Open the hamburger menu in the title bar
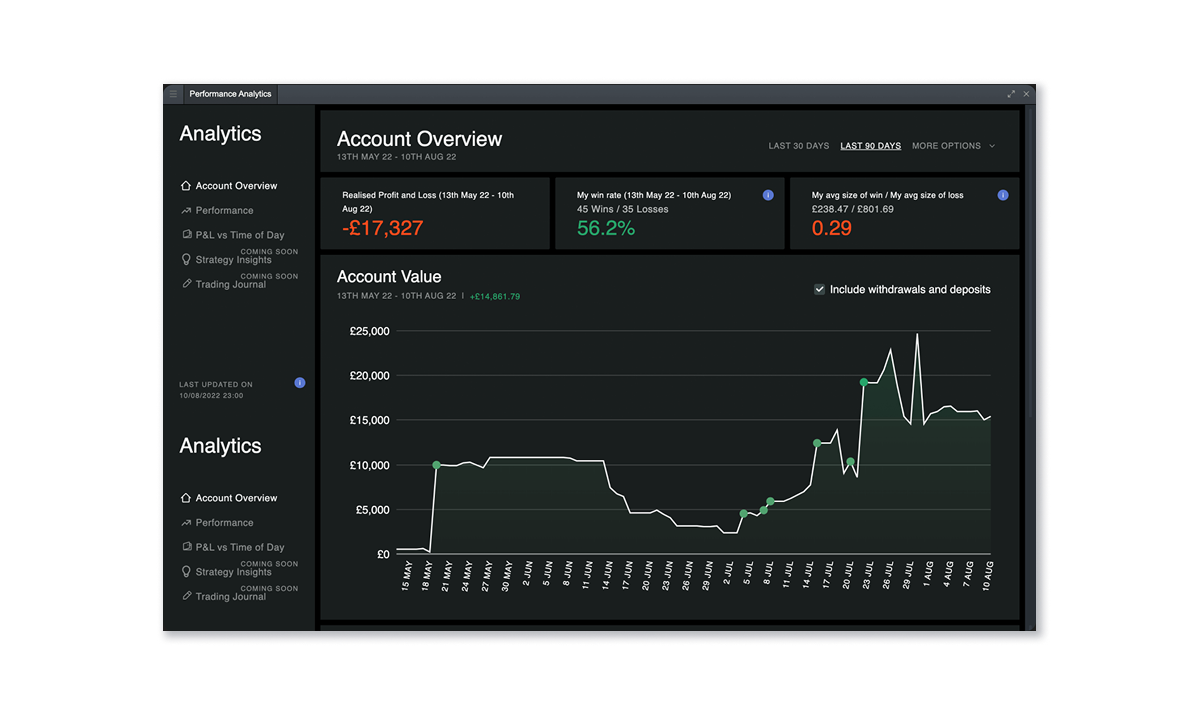This screenshot has height=715, width=1200. (x=172, y=93)
